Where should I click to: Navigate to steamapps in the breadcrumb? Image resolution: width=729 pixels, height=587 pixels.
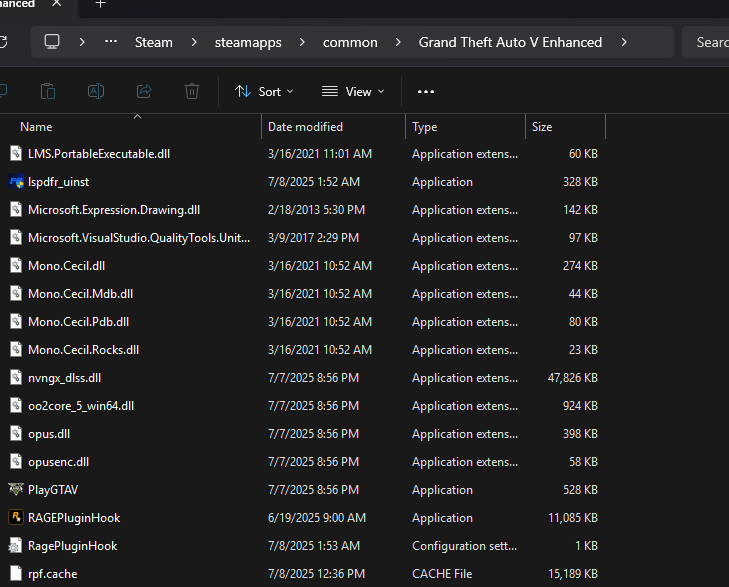click(x=248, y=42)
